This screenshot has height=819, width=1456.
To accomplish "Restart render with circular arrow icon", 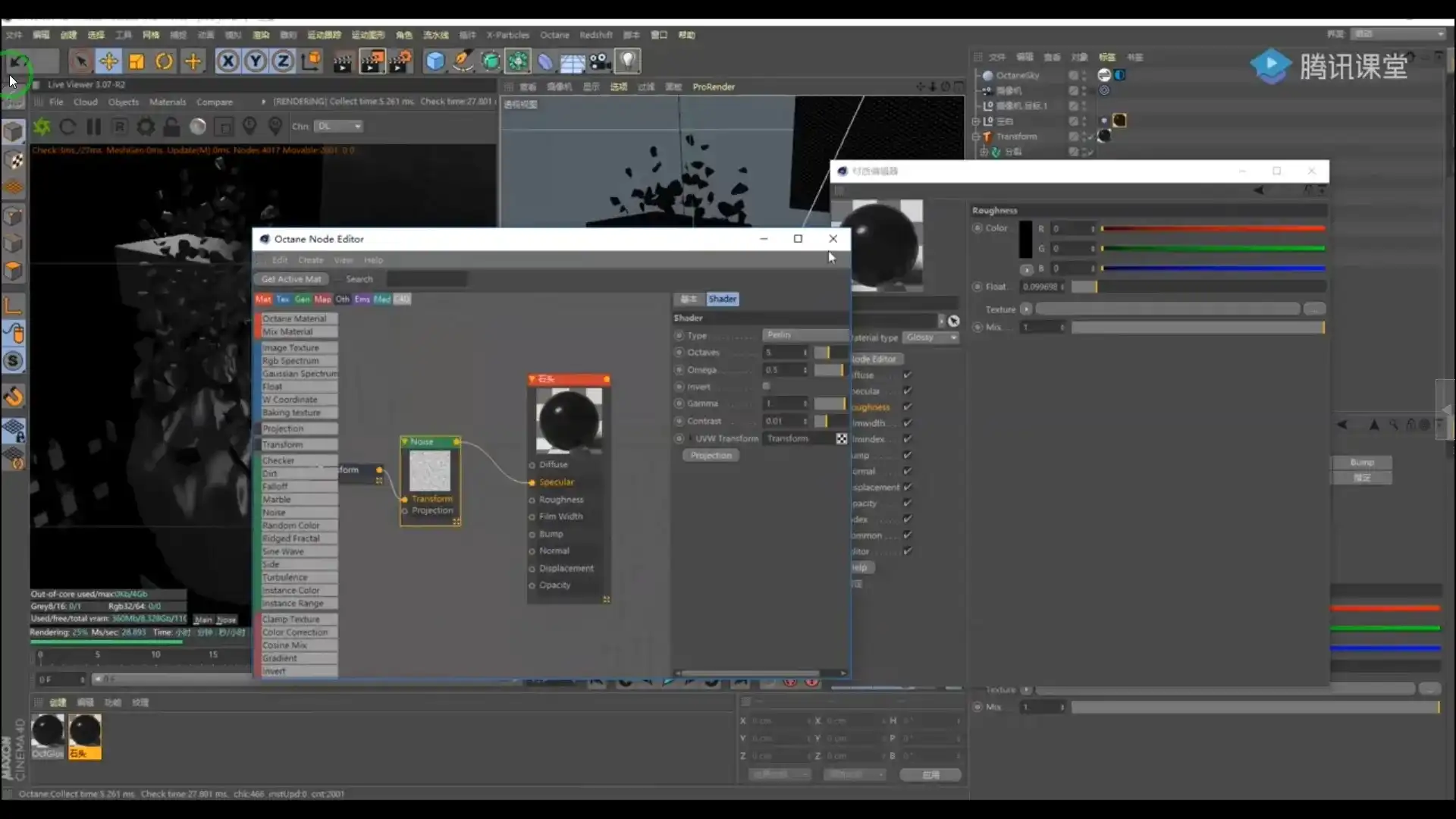I will (67, 127).
